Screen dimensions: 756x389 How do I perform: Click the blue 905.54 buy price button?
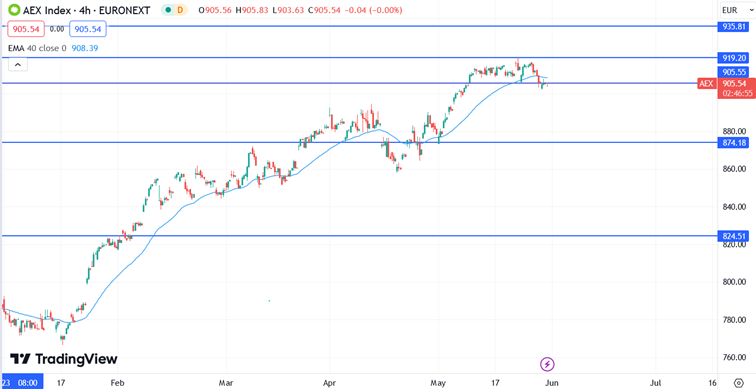pos(88,29)
